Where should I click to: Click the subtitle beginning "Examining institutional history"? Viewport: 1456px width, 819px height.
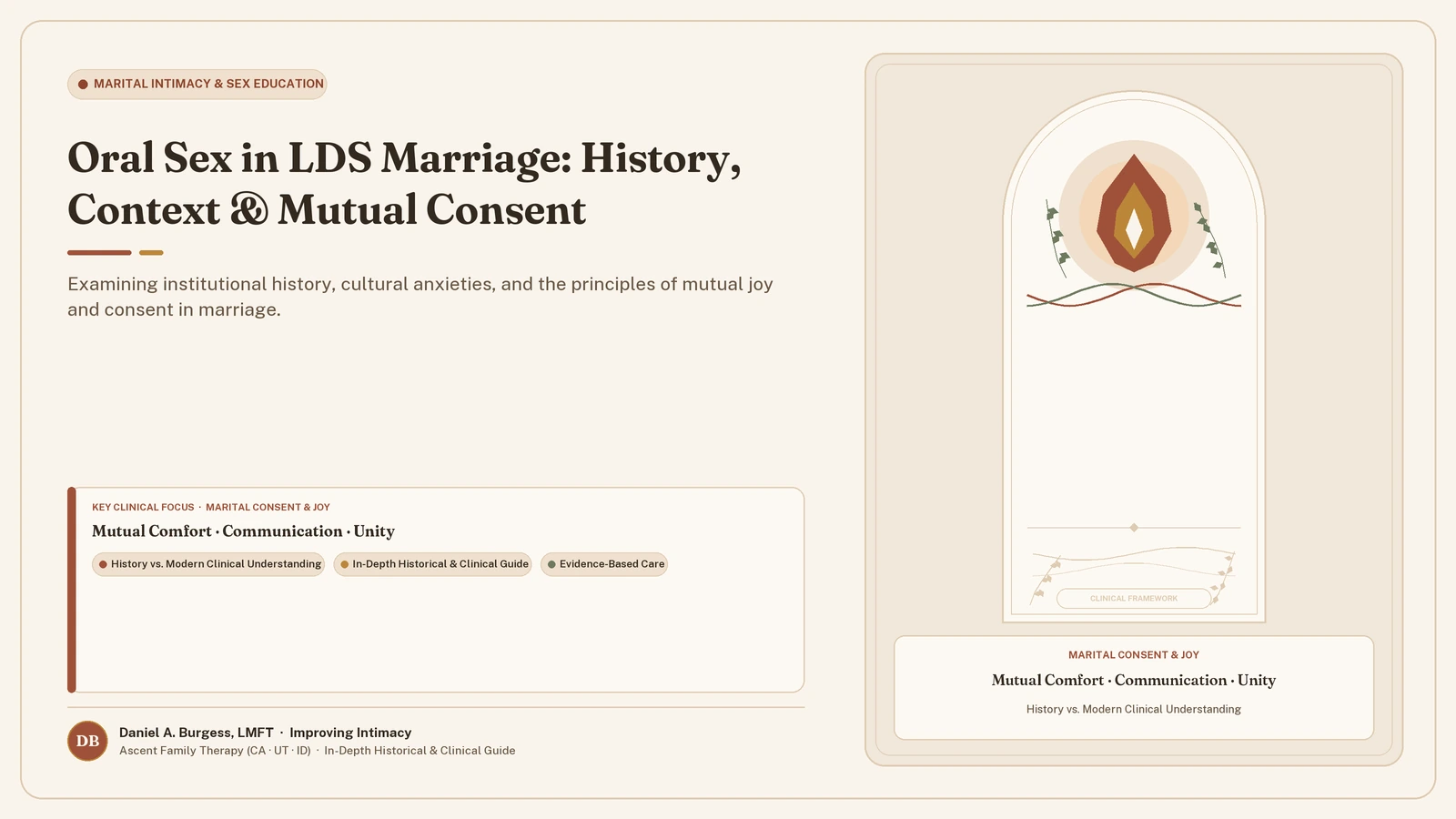tap(420, 297)
